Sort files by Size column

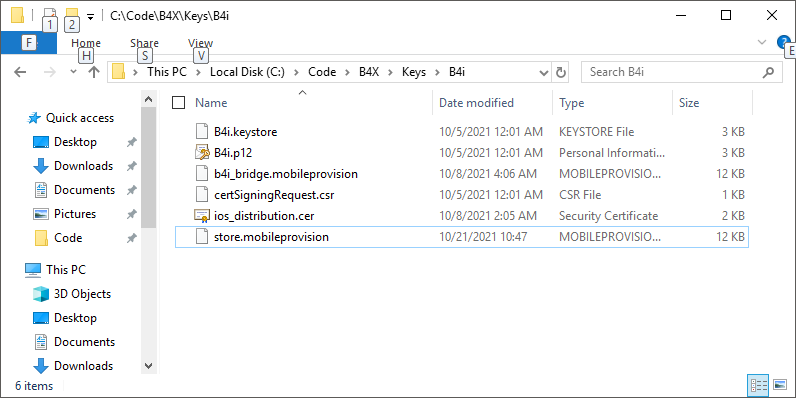689,103
